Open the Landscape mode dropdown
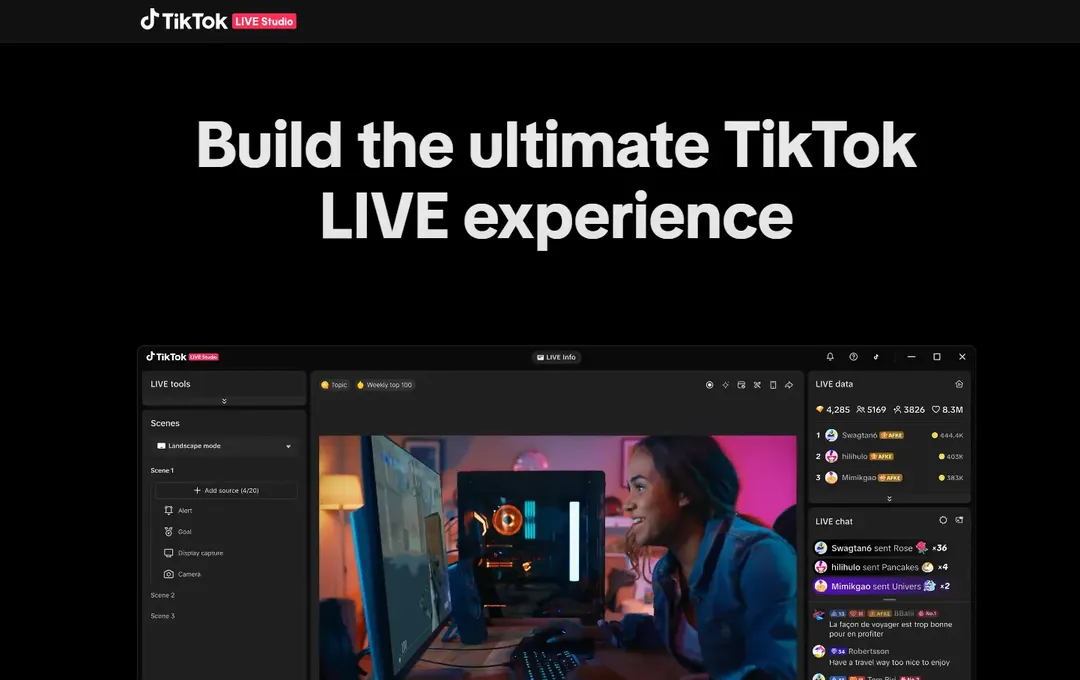This screenshot has width=1080, height=680. [224, 446]
